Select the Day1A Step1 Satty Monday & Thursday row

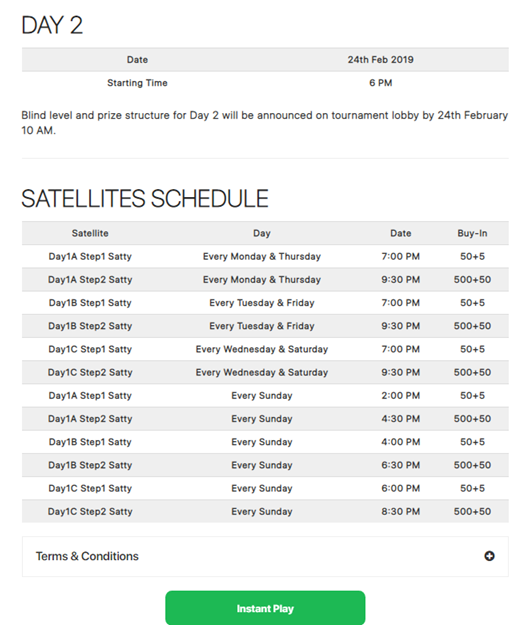(x=265, y=256)
